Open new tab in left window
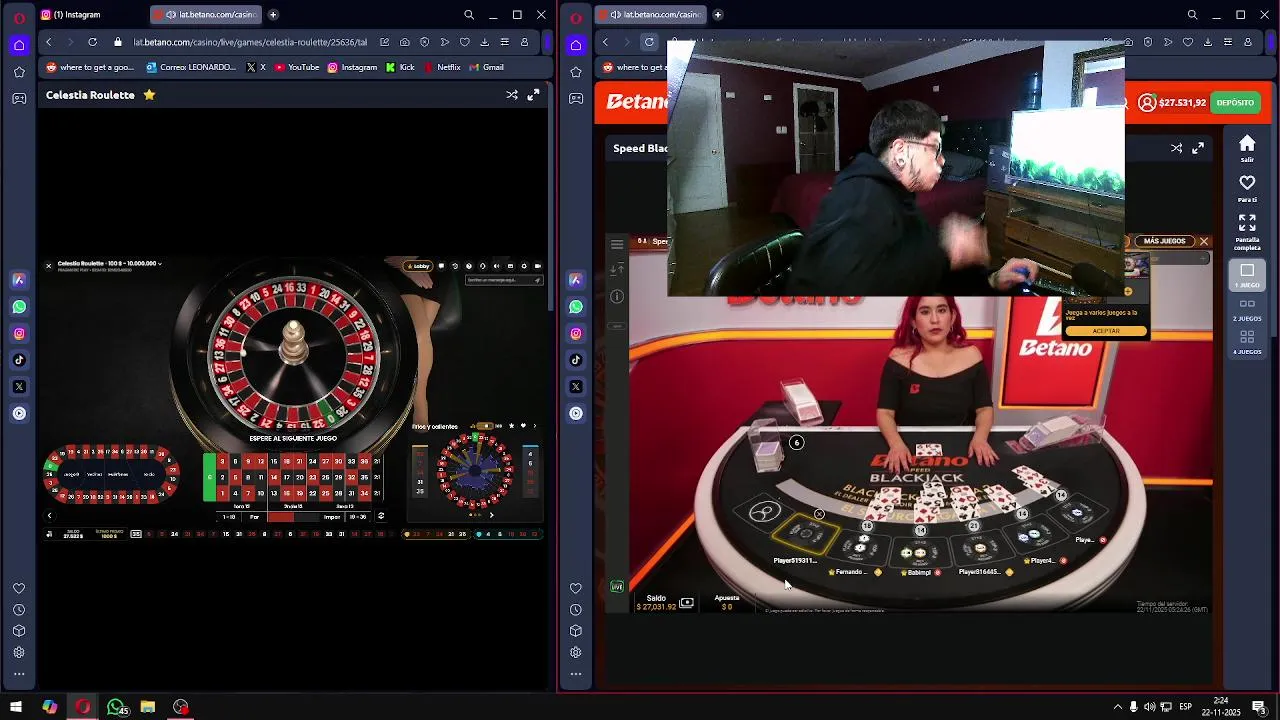This screenshot has height=720, width=1280. click(x=273, y=15)
